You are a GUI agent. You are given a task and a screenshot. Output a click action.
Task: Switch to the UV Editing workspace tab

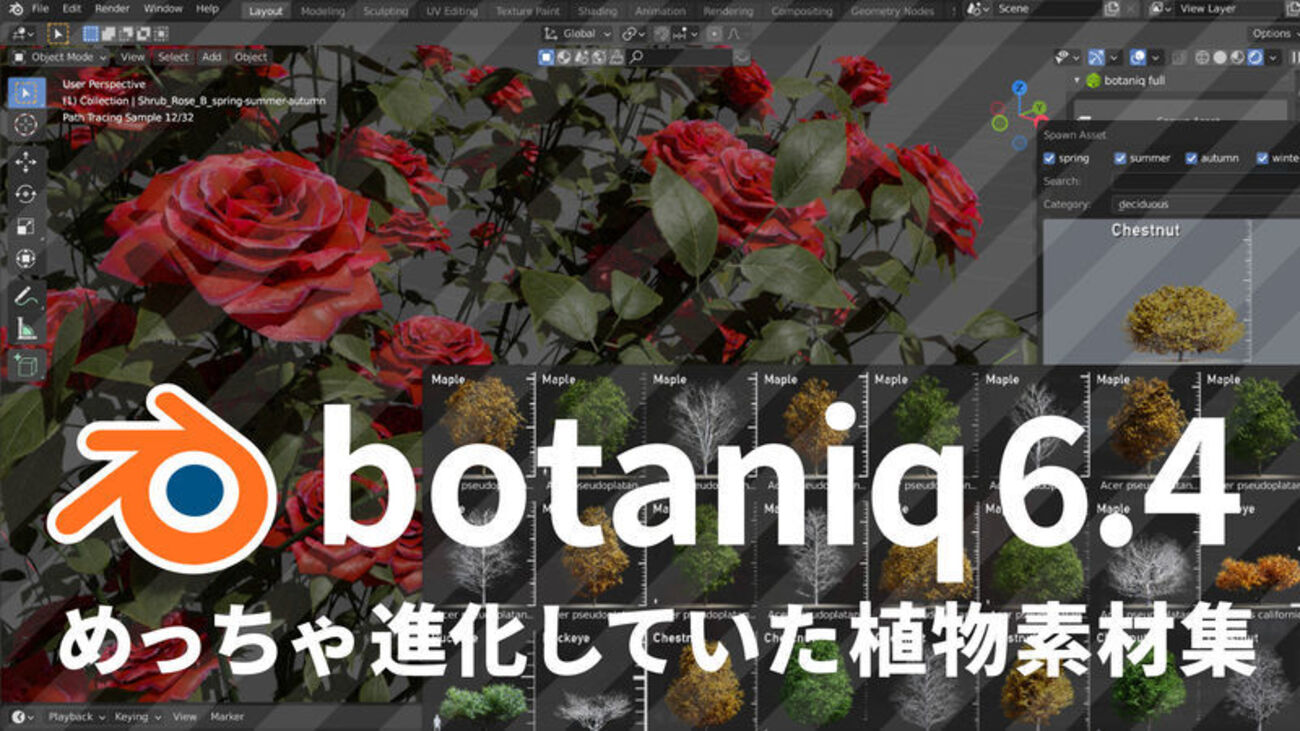tap(453, 11)
